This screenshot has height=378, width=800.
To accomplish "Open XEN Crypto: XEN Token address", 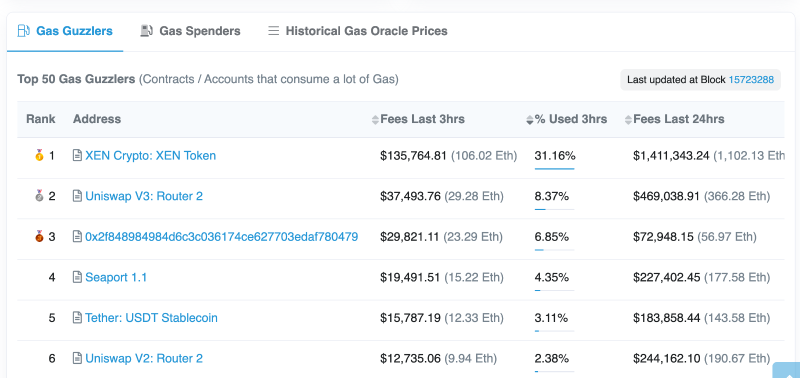I will click(x=151, y=156).
